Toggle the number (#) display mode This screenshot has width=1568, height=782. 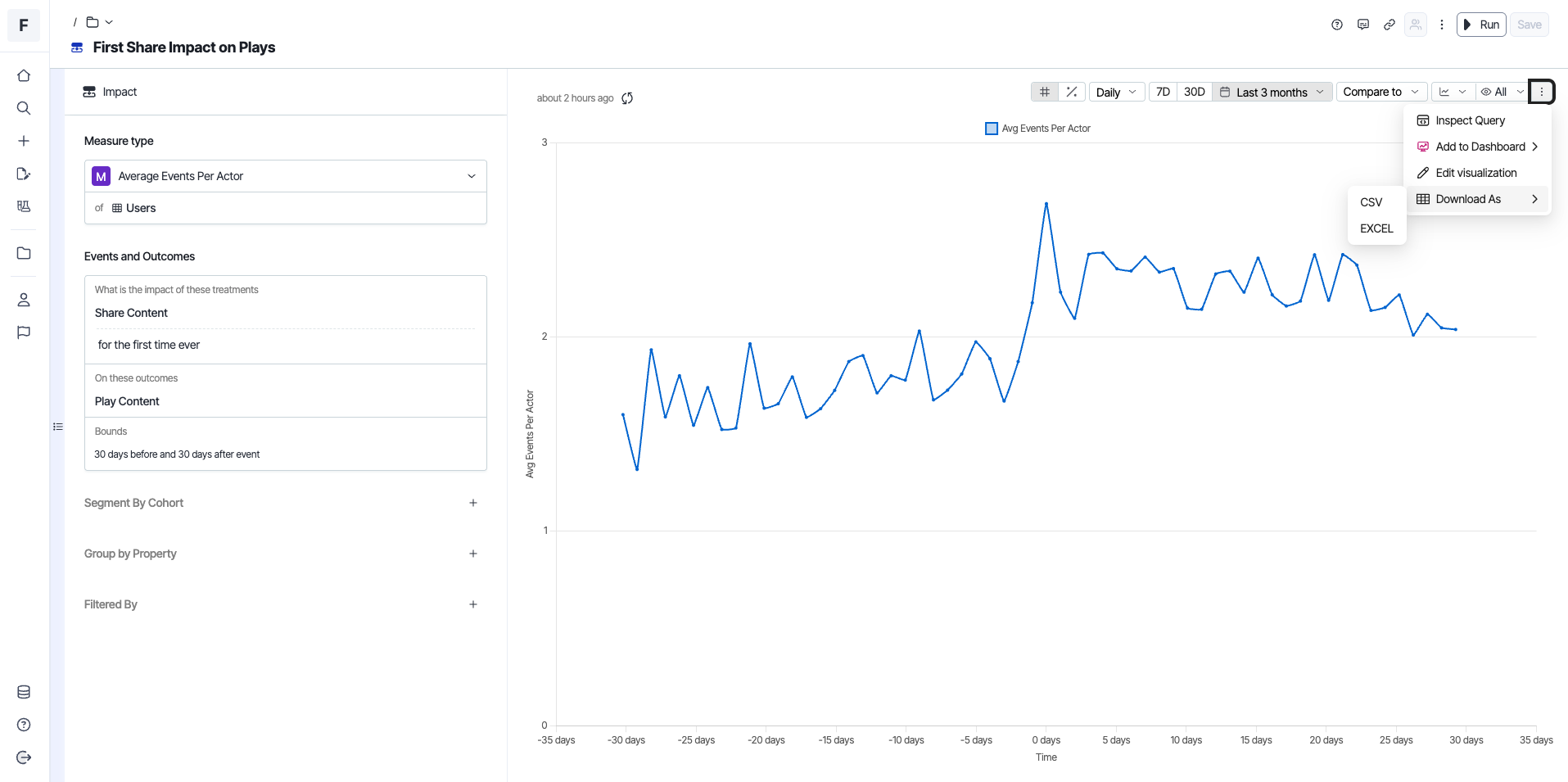pyautogui.click(x=1045, y=92)
